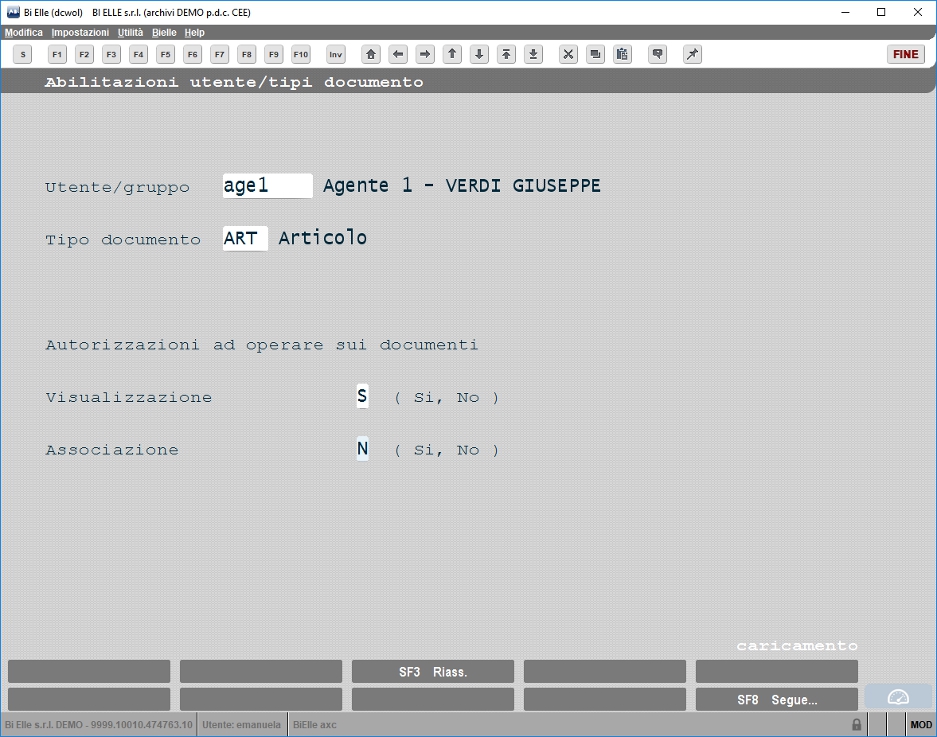Click the page-bottom arrow toolbar icon
Screen dimensions: 937x737
point(534,54)
